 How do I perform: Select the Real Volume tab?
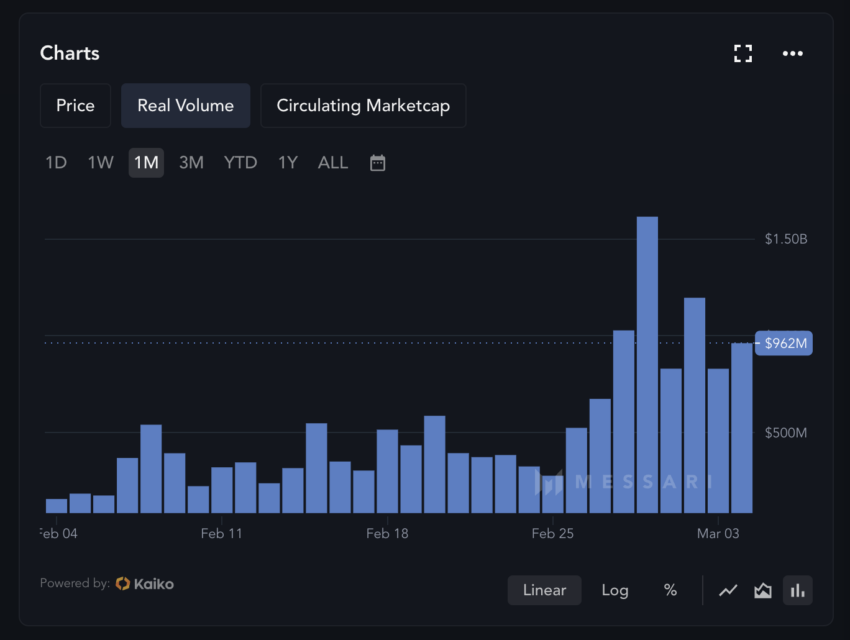point(185,105)
